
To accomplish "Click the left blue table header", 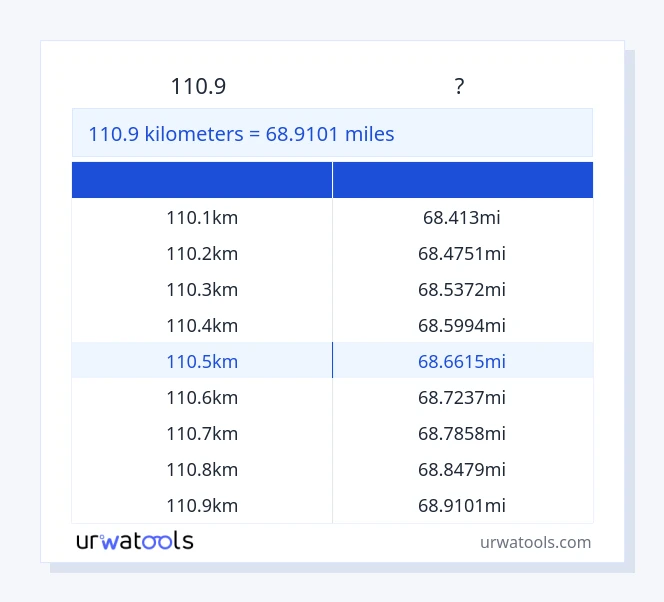I will pos(202,180).
